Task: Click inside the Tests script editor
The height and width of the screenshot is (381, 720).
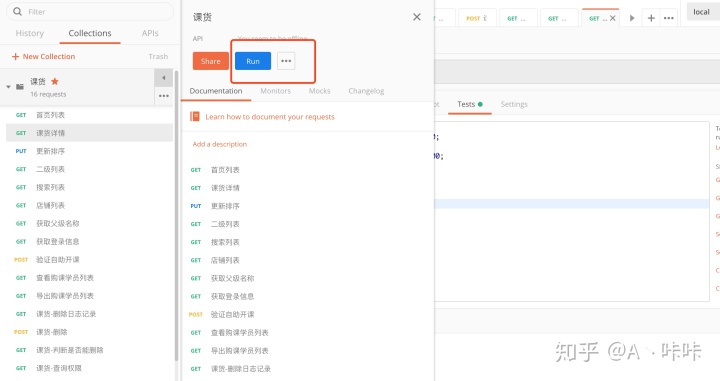Action: pyautogui.click(x=572, y=211)
